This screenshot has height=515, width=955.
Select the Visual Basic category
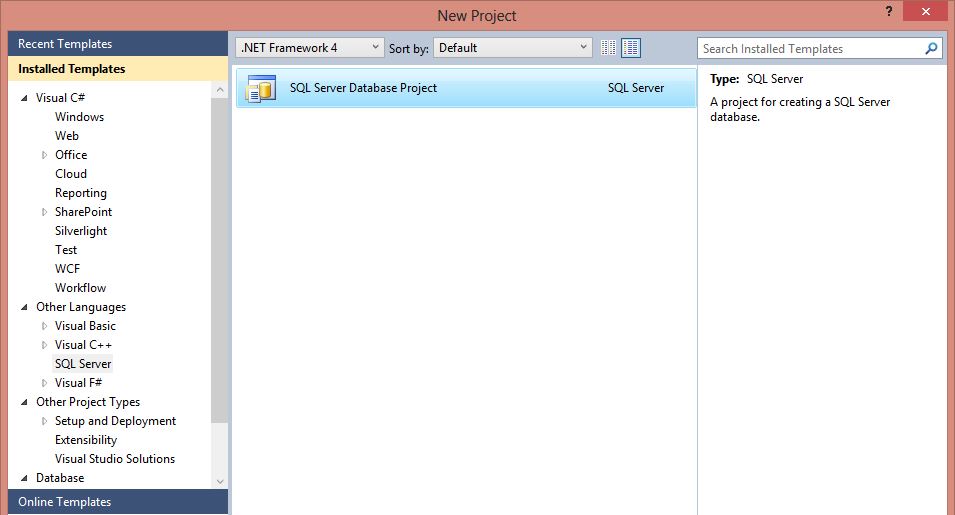click(85, 326)
